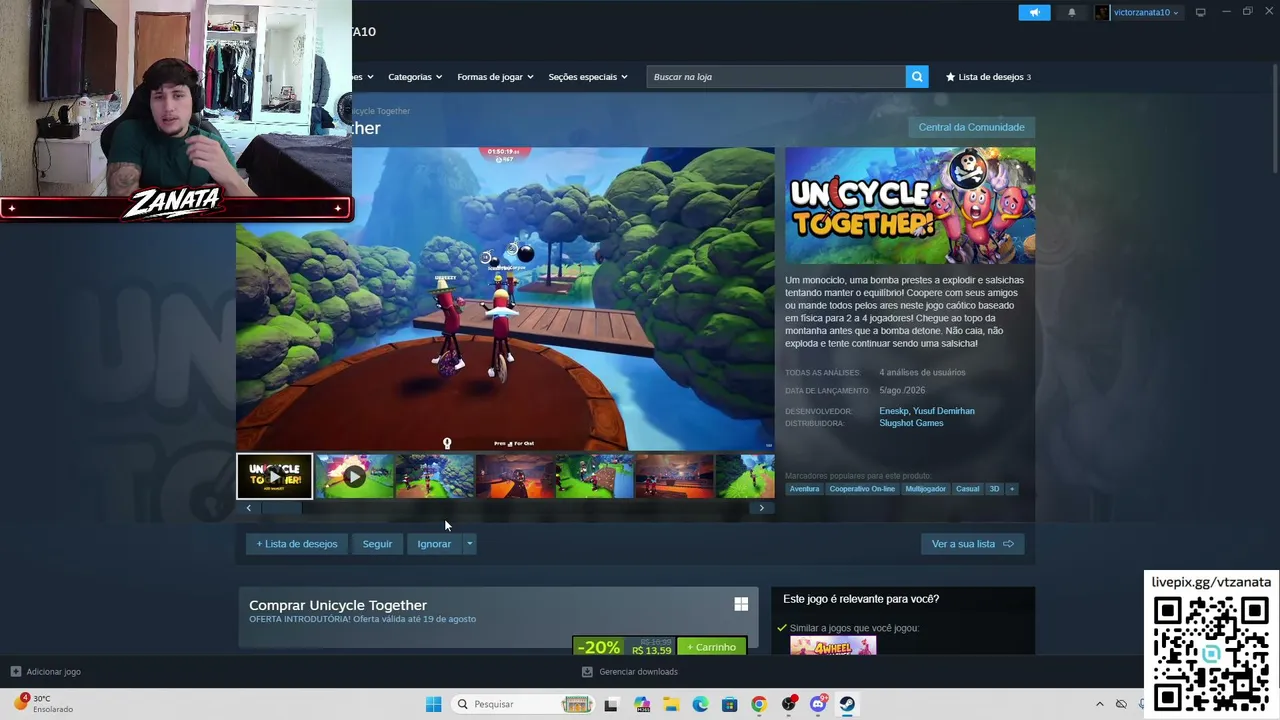Expand the Categorias dropdown menu
The width and height of the screenshot is (1280, 720).
pos(415,77)
